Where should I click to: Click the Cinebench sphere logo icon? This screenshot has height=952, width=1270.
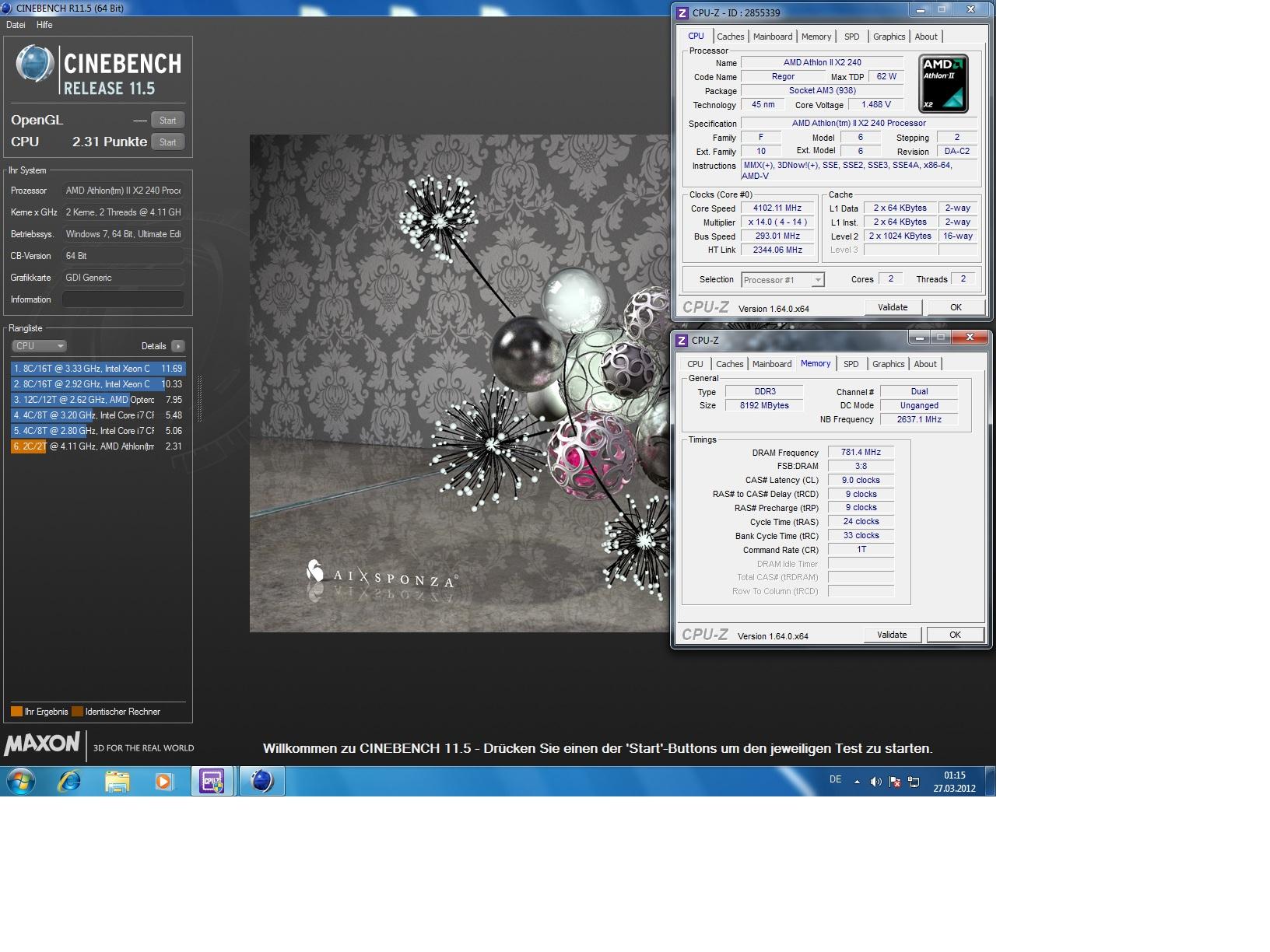pos(35,64)
